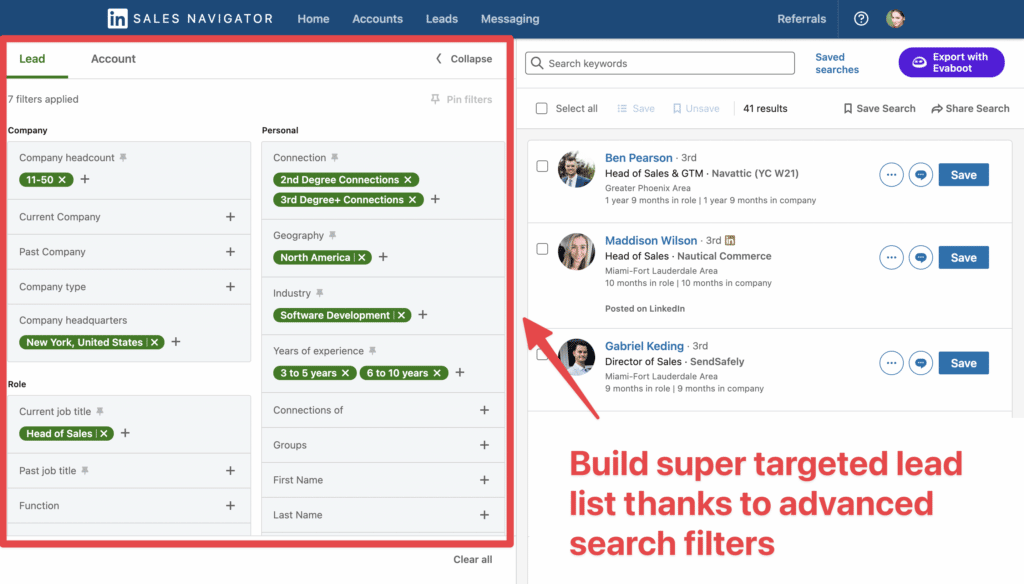Image resolution: width=1024 pixels, height=584 pixels.
Task: Add another industry filter value
Action: click(423, 315)
